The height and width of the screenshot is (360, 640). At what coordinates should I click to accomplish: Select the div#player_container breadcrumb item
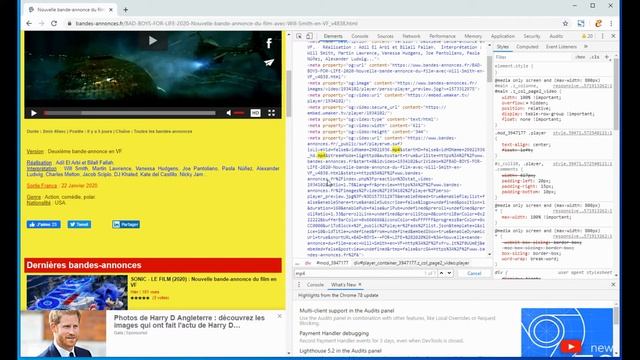411,263
